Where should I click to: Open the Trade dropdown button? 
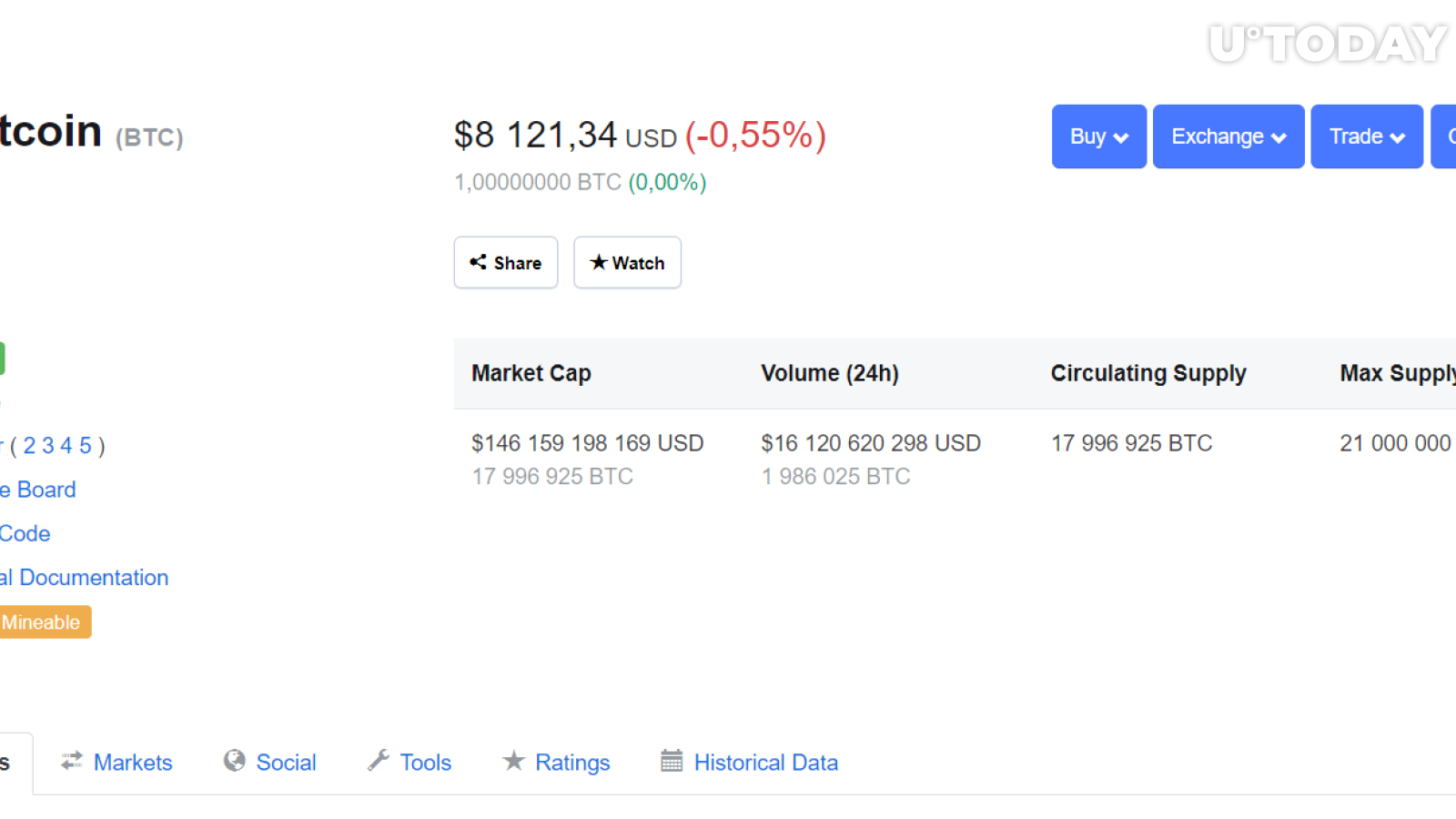[x=1367, y=136]
